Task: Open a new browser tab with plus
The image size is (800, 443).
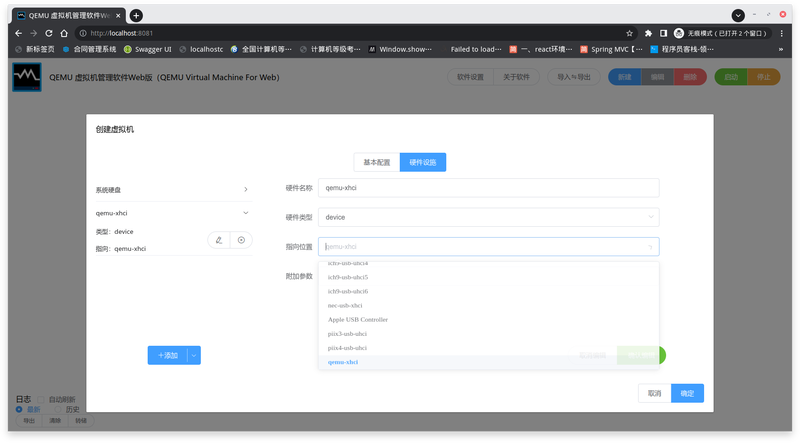Action: 136,15
